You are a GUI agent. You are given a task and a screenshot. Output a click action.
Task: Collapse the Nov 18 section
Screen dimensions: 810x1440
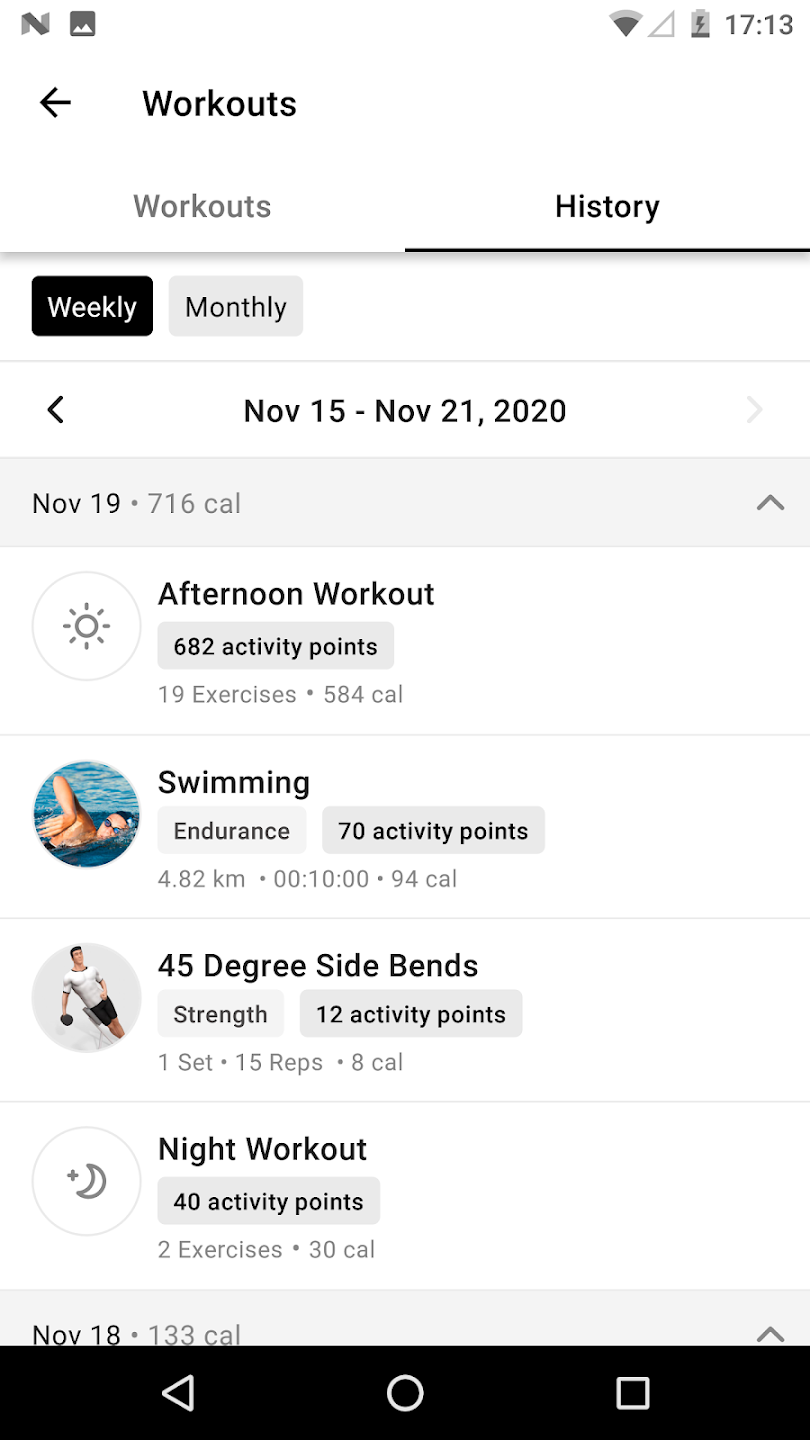[770, 1332]
